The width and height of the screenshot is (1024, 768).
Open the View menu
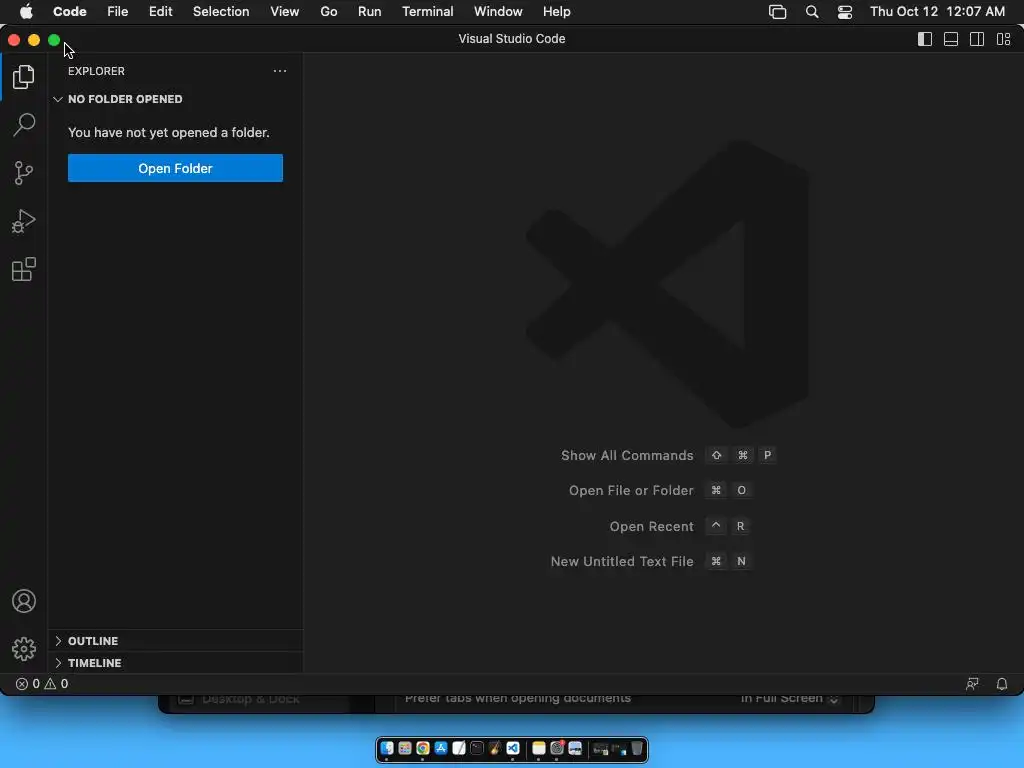coord(285,12)
